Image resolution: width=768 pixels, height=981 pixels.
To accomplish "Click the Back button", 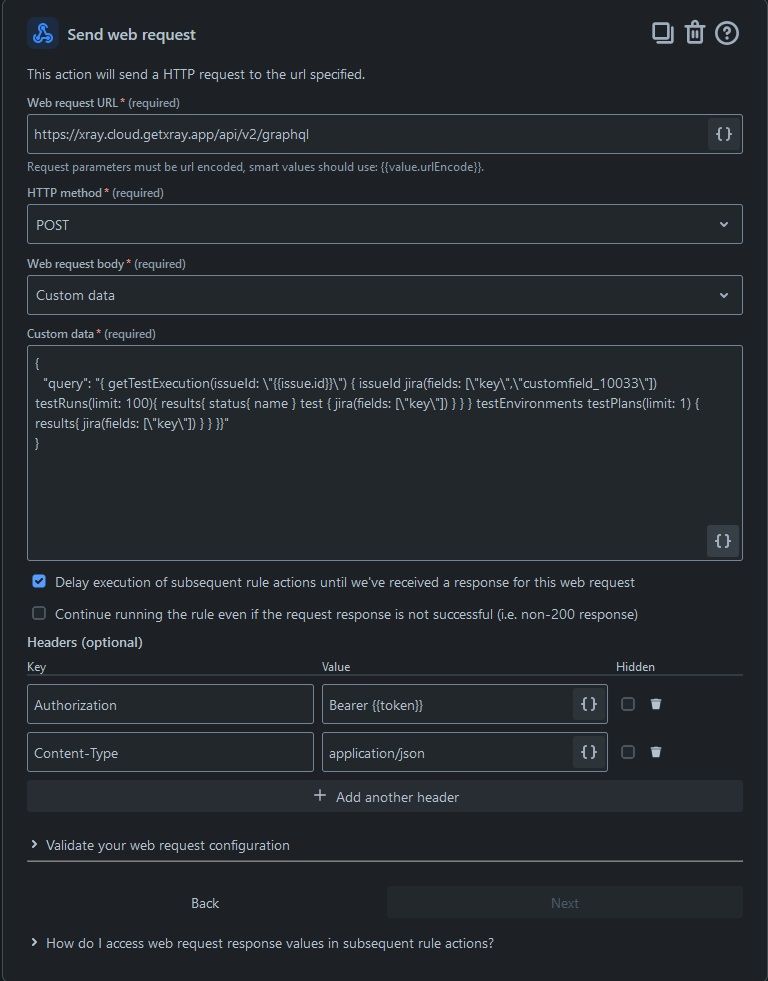I will (x=205, y=903).
